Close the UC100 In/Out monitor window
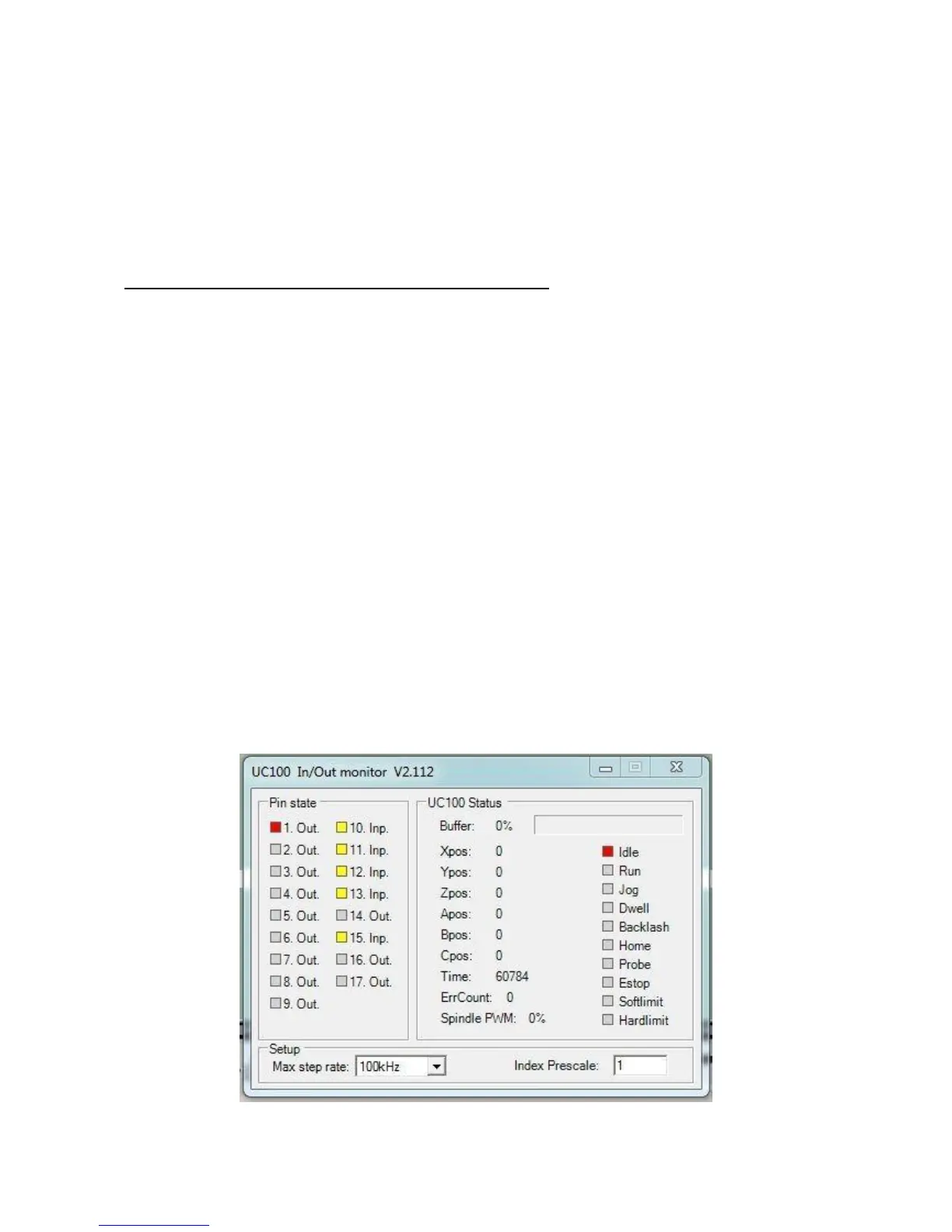This screenshot has height=1232, width=952. [x=677, y=768]
